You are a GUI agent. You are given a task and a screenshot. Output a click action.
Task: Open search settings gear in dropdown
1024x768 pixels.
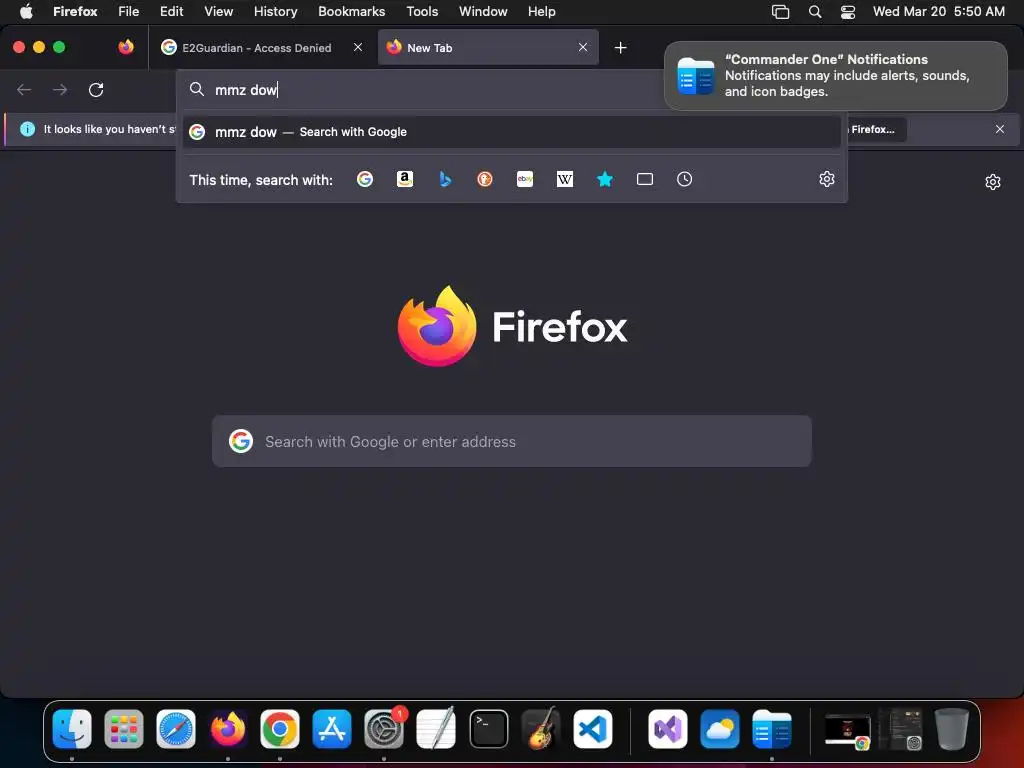tap(827, 179)
